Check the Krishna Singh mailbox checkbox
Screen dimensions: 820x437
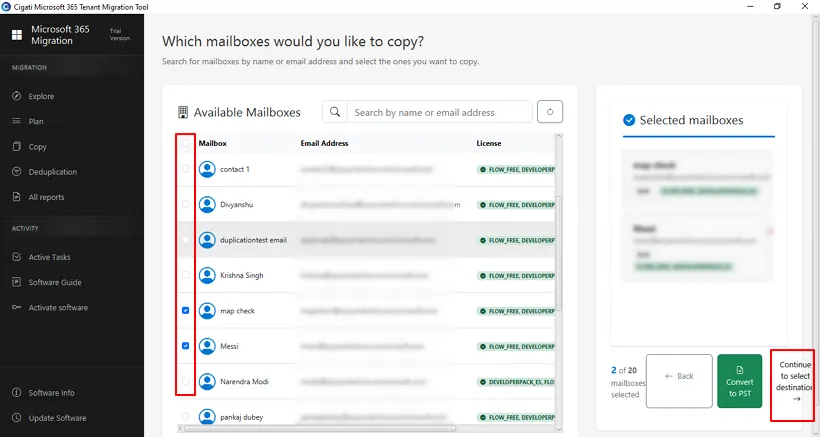tap(186, 275)
